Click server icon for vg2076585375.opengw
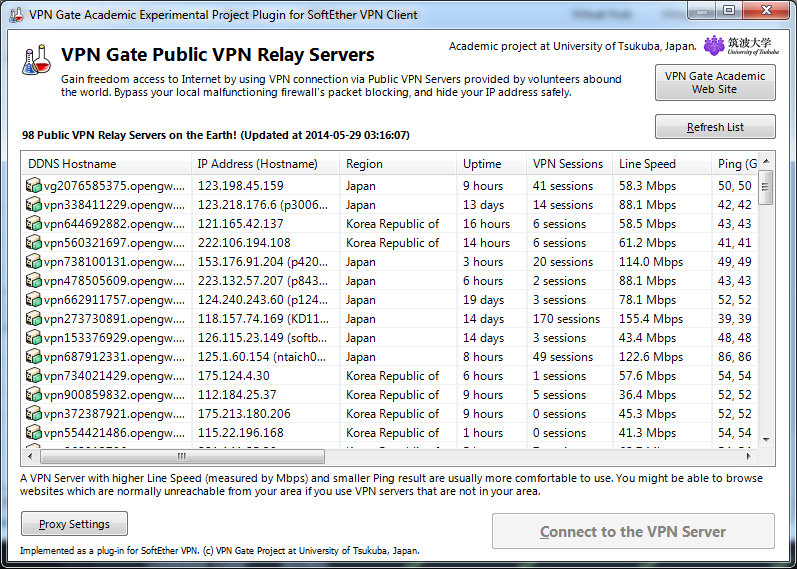 34,186
